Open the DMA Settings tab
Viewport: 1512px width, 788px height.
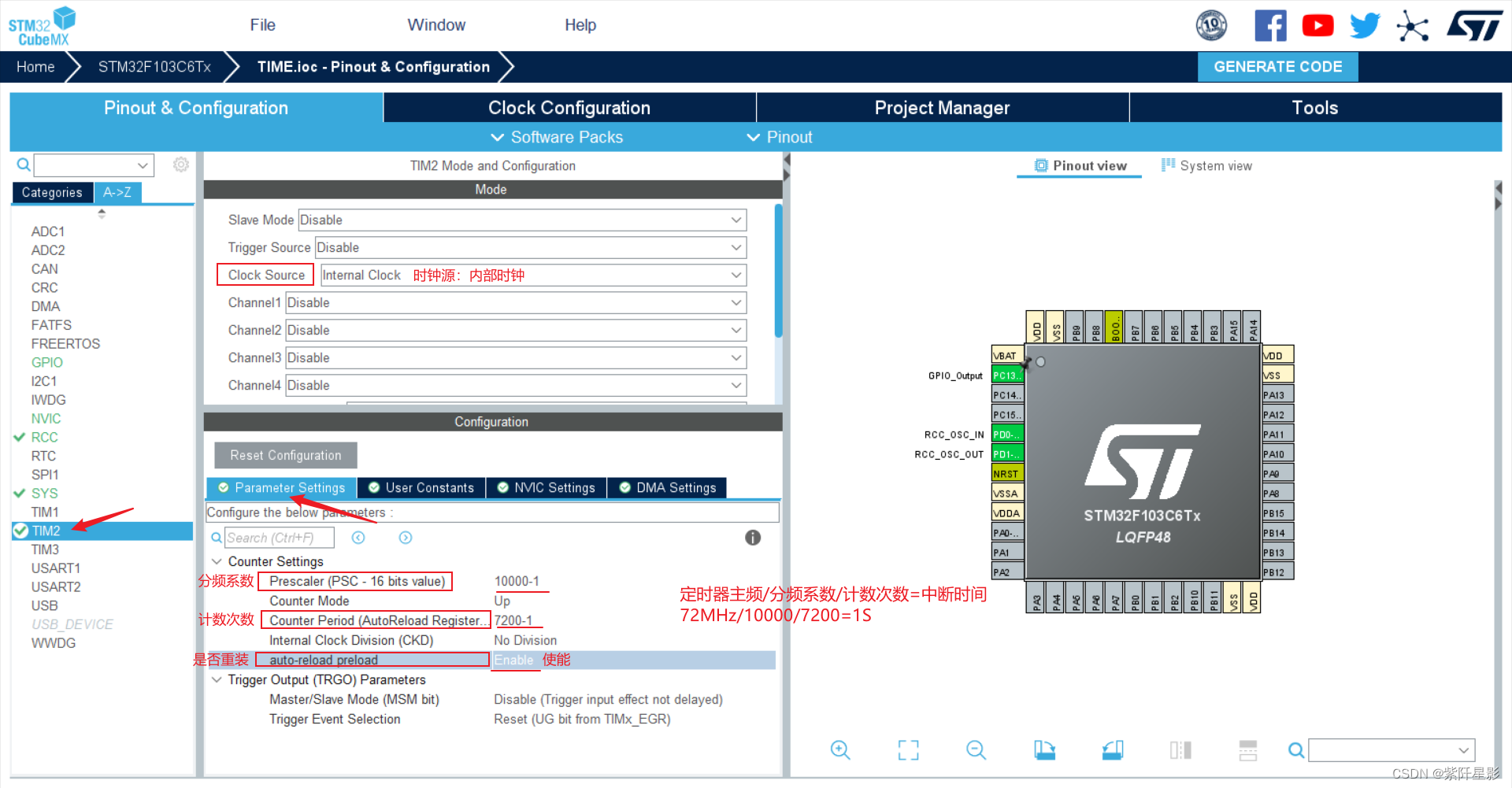[668, 488]
